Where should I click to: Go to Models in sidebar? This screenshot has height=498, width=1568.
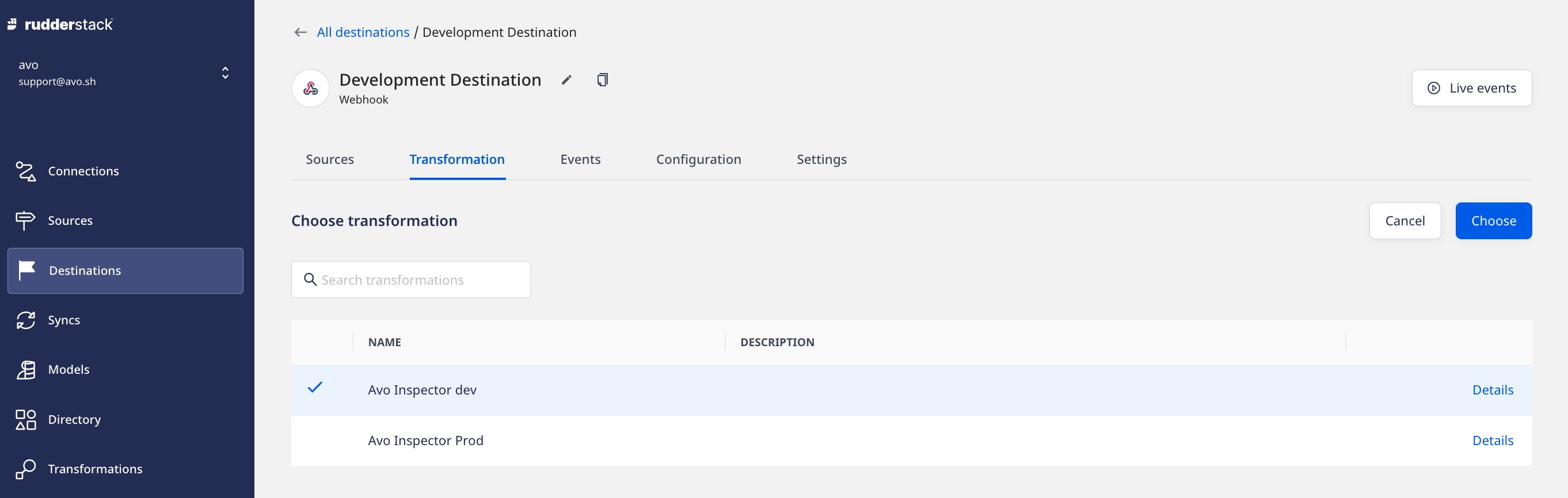(x=68, y=370)
